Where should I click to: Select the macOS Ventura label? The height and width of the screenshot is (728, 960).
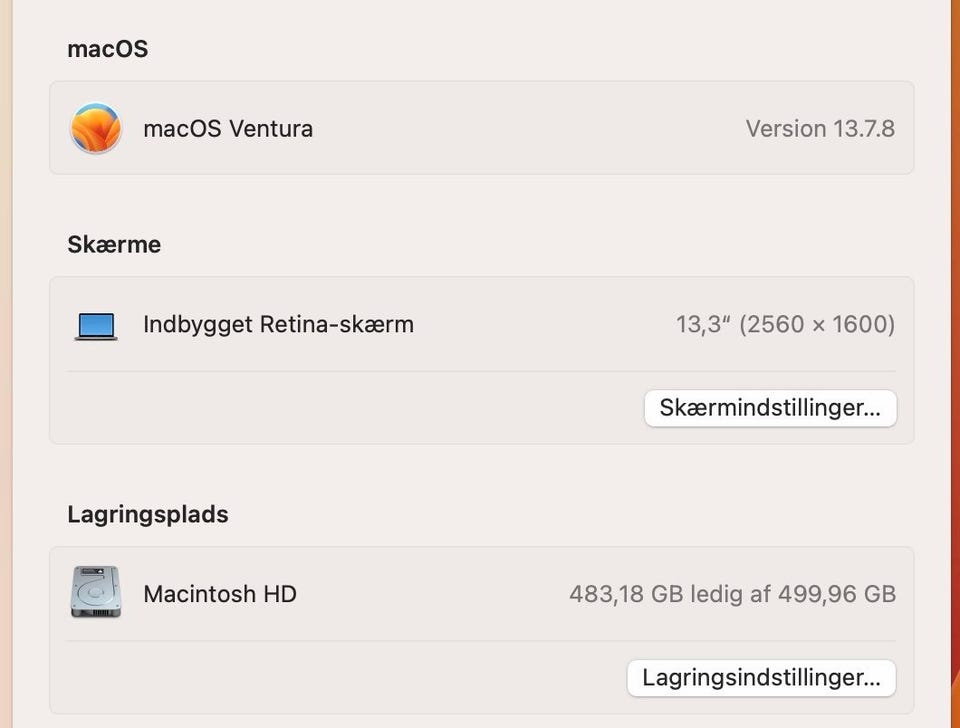(228, 128)
